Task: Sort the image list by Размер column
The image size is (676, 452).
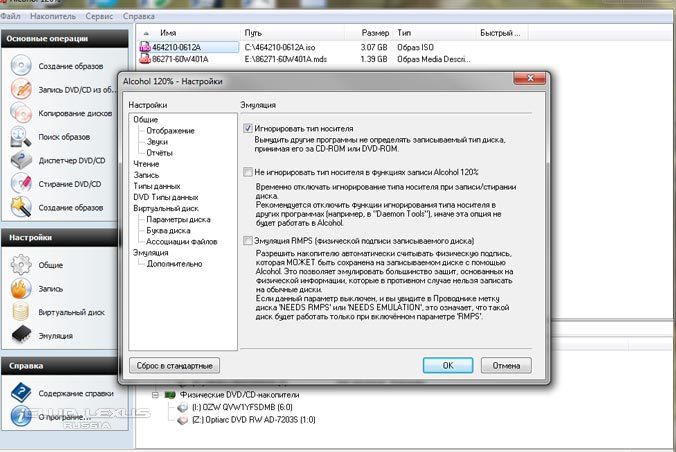Action: pyautogui.click(x=376, y=32)
